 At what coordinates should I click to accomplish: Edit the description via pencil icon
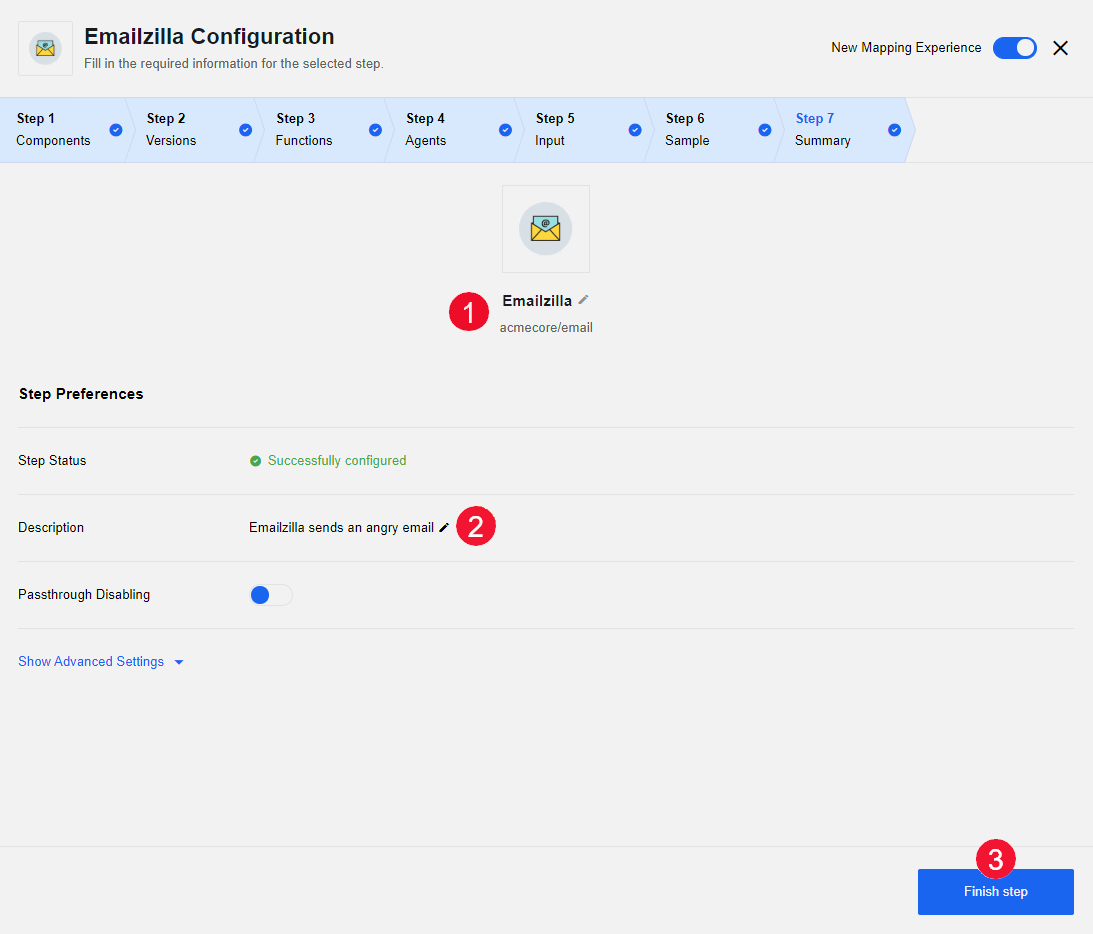click(x=443, y=528)
